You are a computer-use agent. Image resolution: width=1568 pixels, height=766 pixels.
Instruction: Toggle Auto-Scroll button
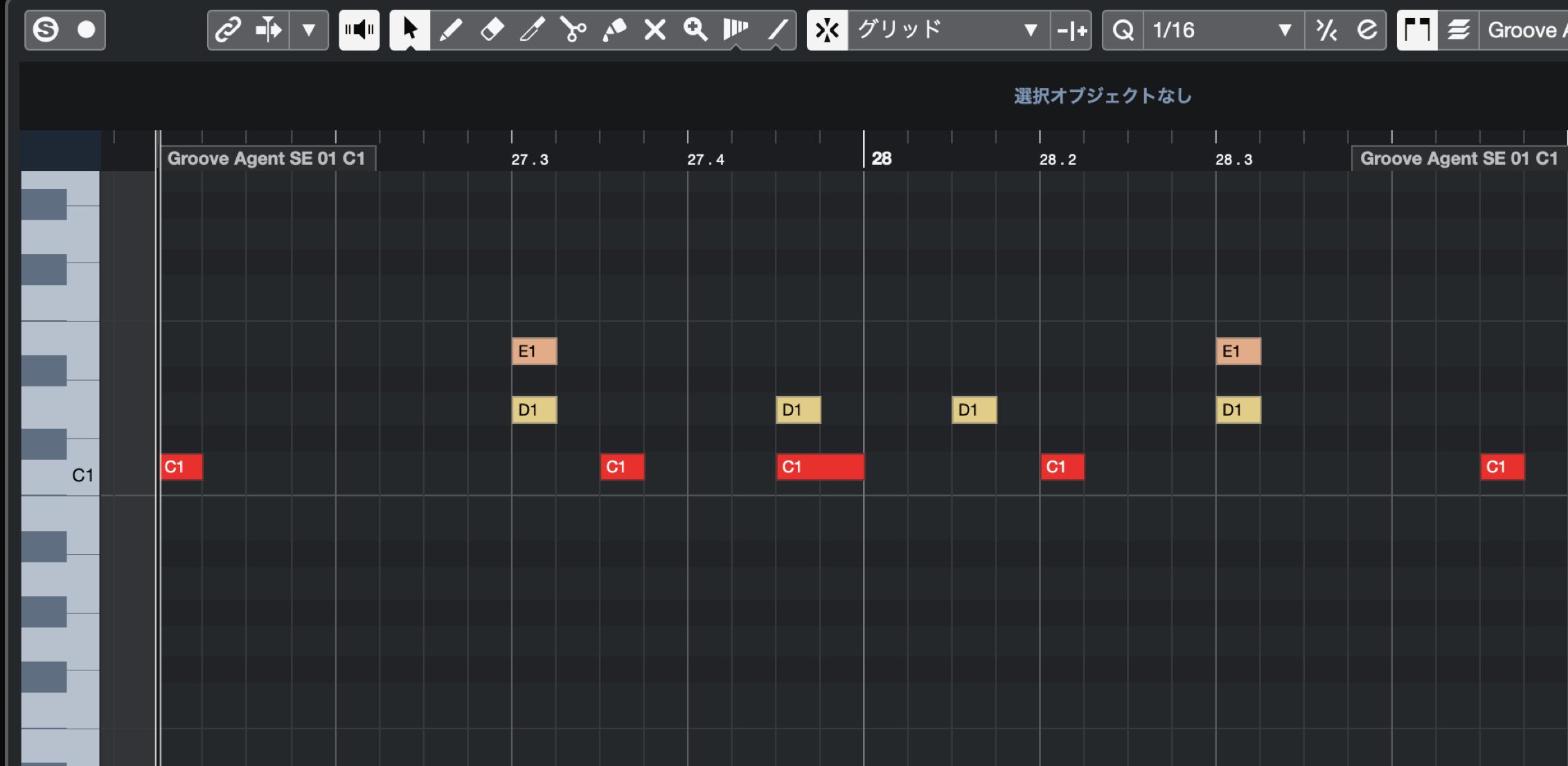point(269,30)
